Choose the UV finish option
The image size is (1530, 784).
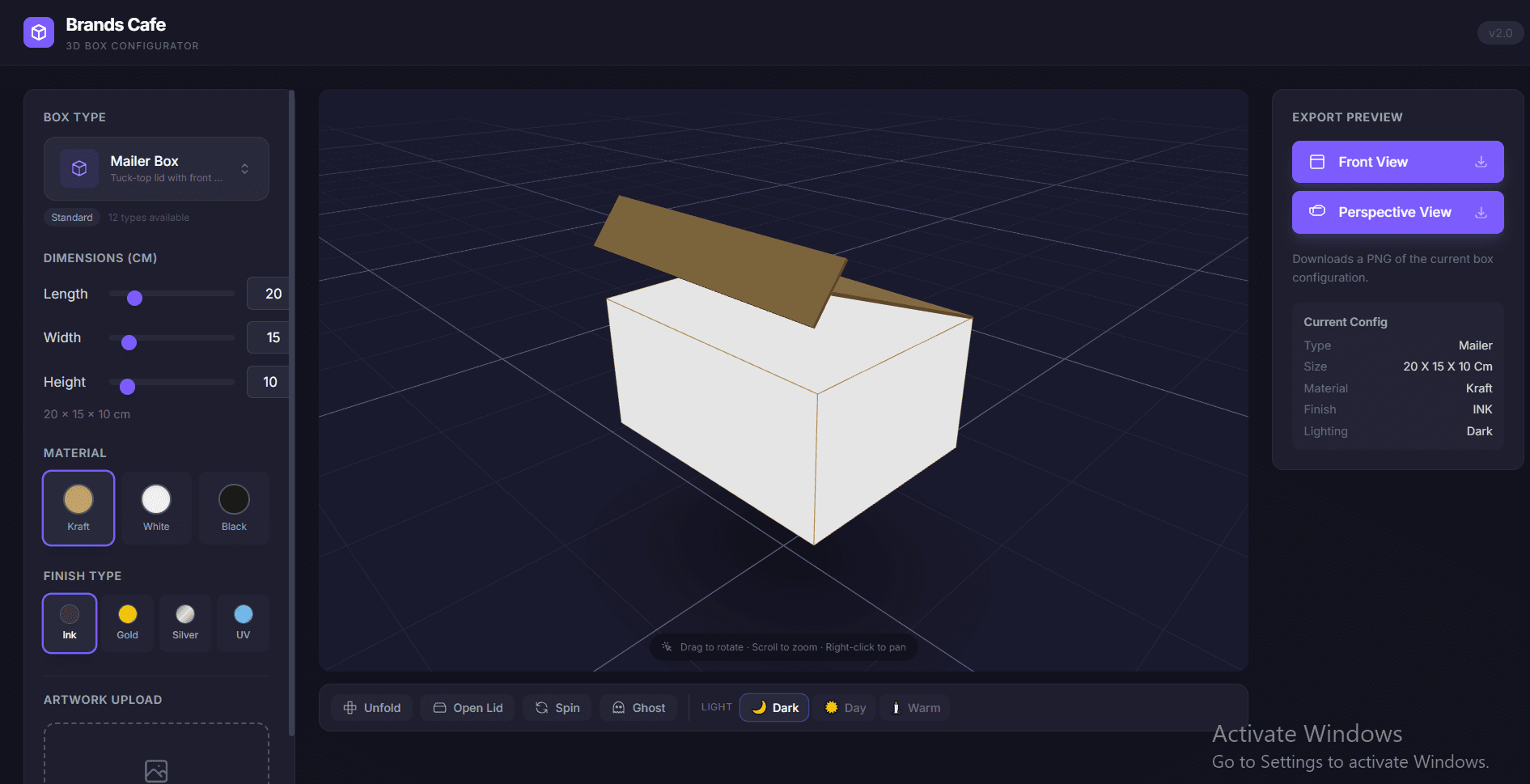coord(243,623)
